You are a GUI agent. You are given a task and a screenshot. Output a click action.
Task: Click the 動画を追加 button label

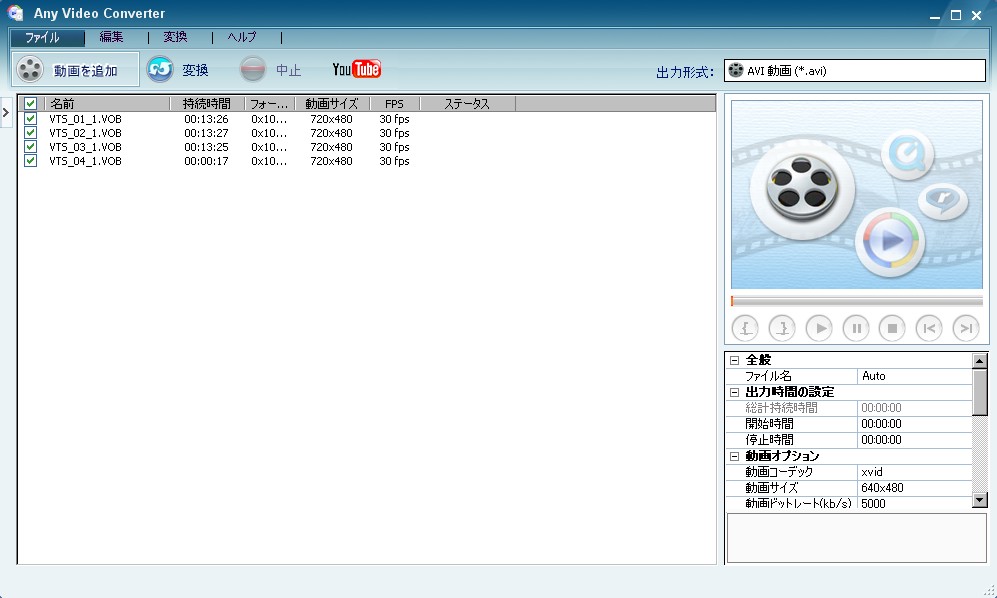(85, 71)
